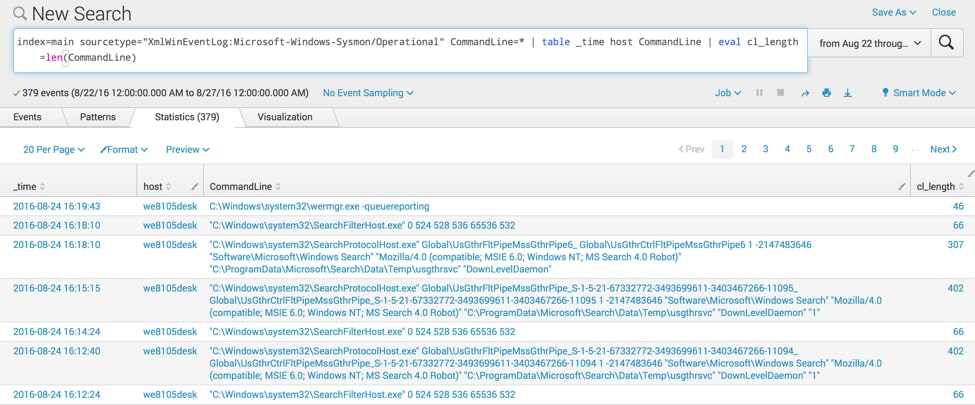This screenshot has width=975, height=405.
Task: Share the search job
Action: point(805,93)
